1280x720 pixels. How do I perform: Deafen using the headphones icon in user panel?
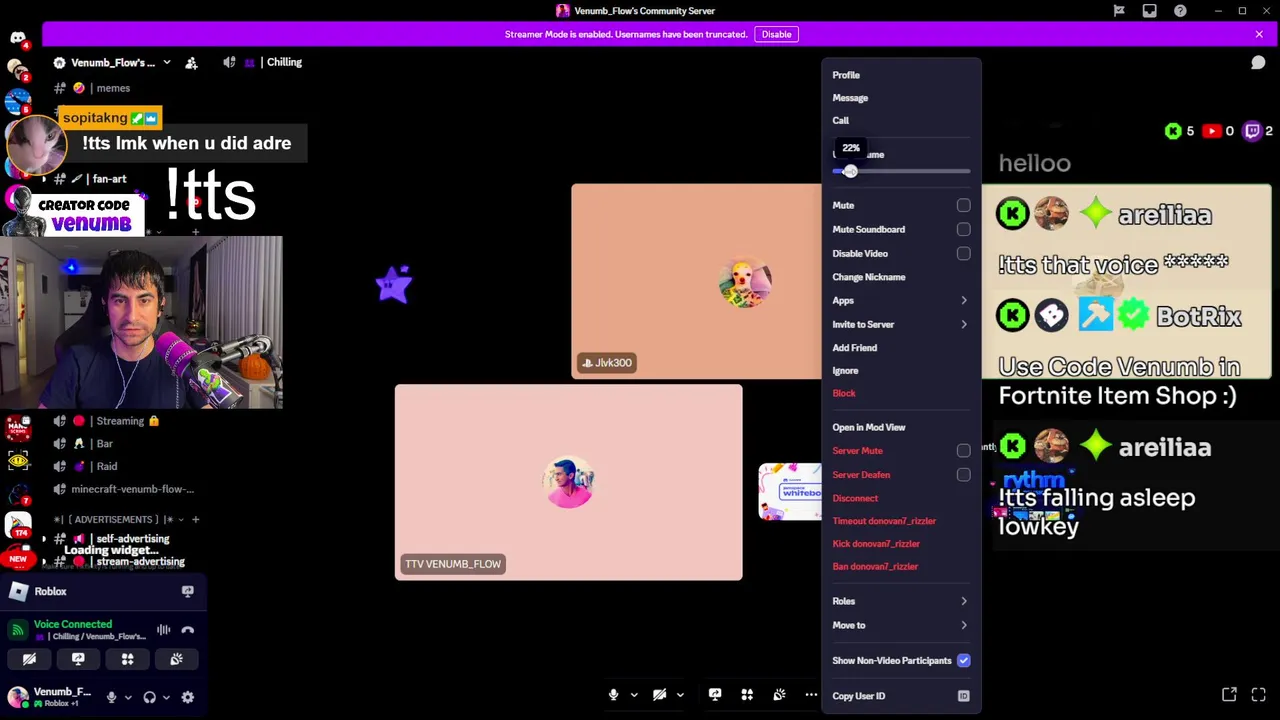point(150,697)
